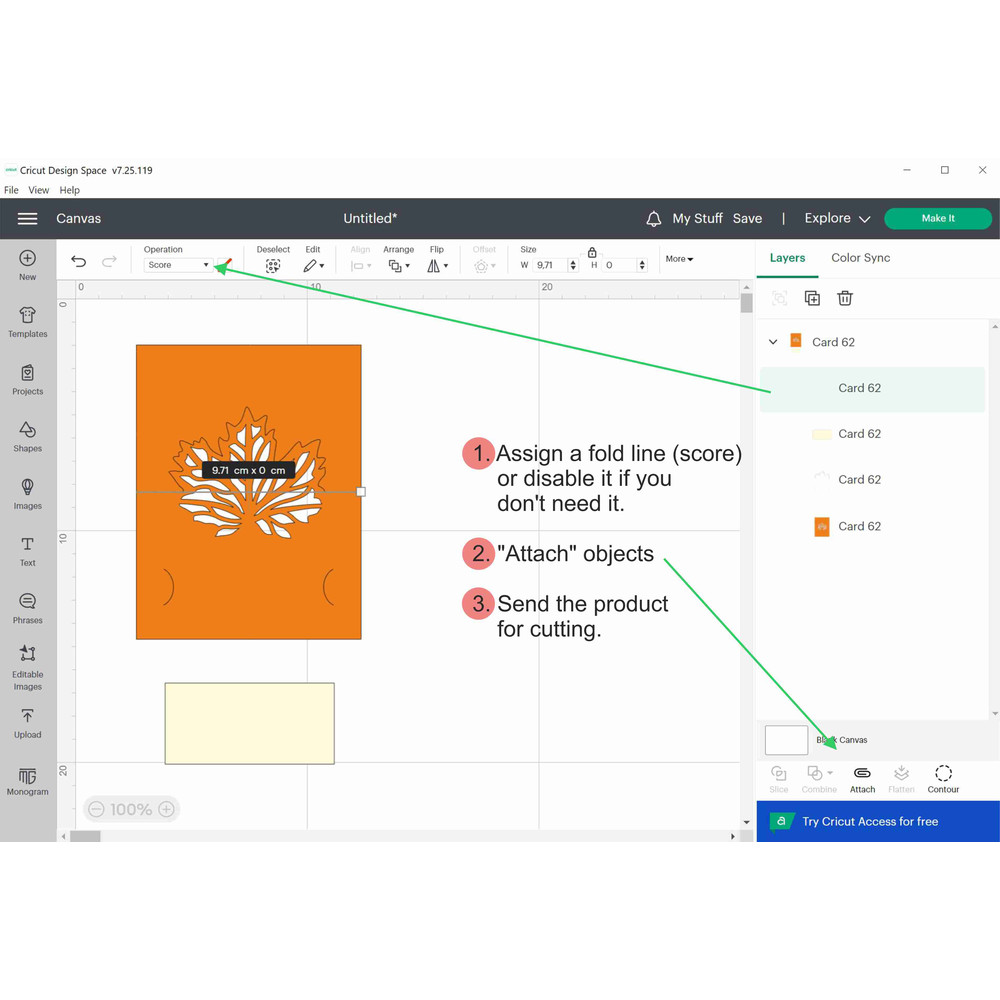This screenshot has width=1000, height=1000.
Task: Open the Upload panel
Action: (x=28, y=722)
